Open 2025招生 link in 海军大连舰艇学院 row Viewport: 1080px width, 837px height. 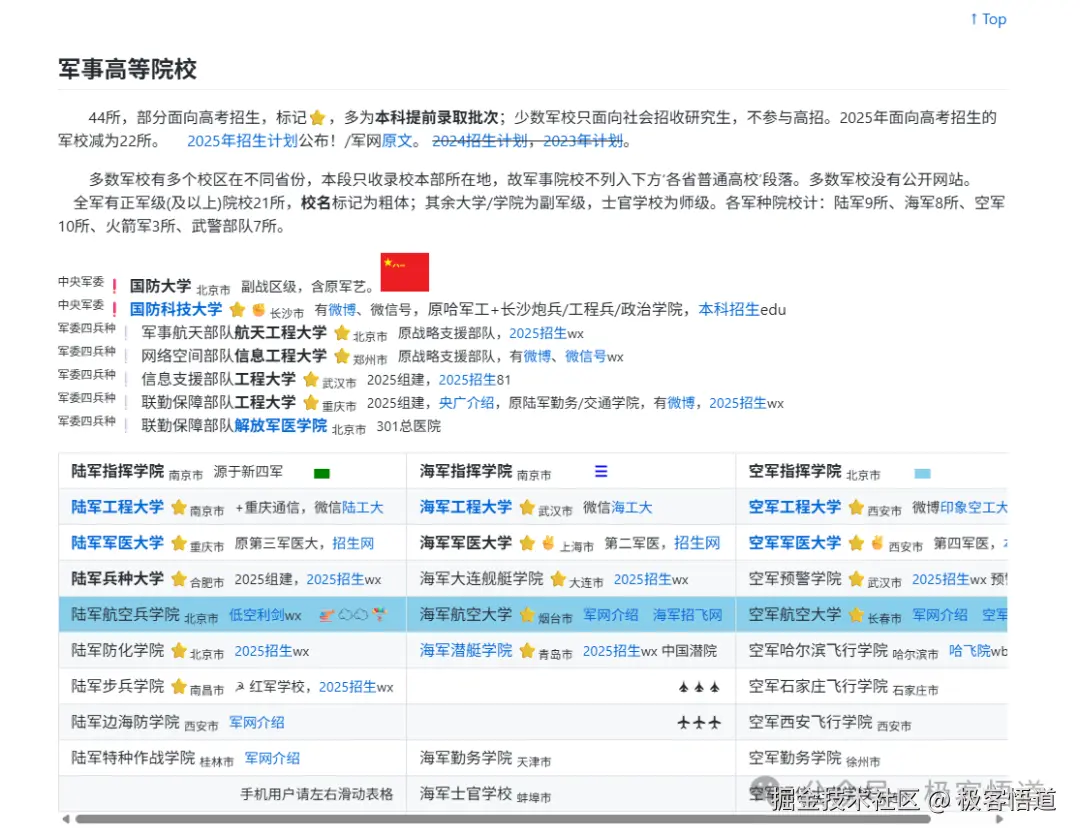pos(643,579)
